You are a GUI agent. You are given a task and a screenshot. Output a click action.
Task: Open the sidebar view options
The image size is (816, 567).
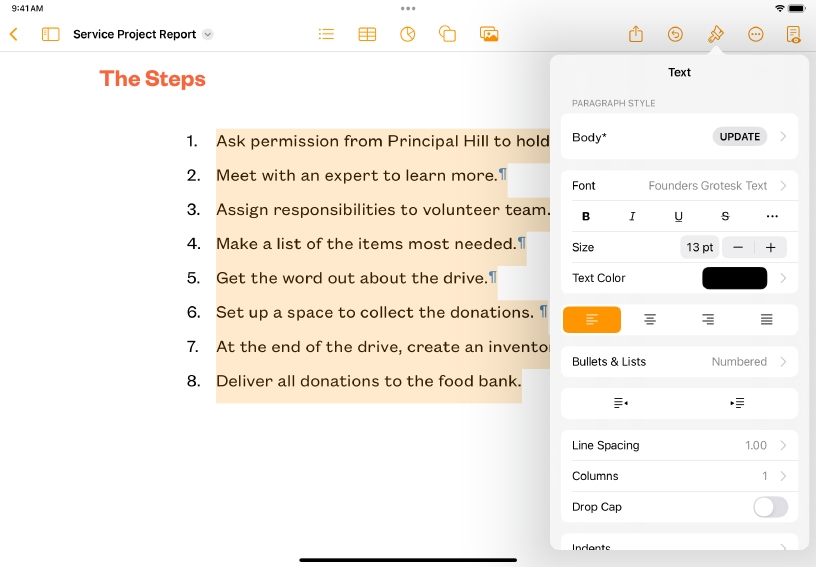pos(50,34)
